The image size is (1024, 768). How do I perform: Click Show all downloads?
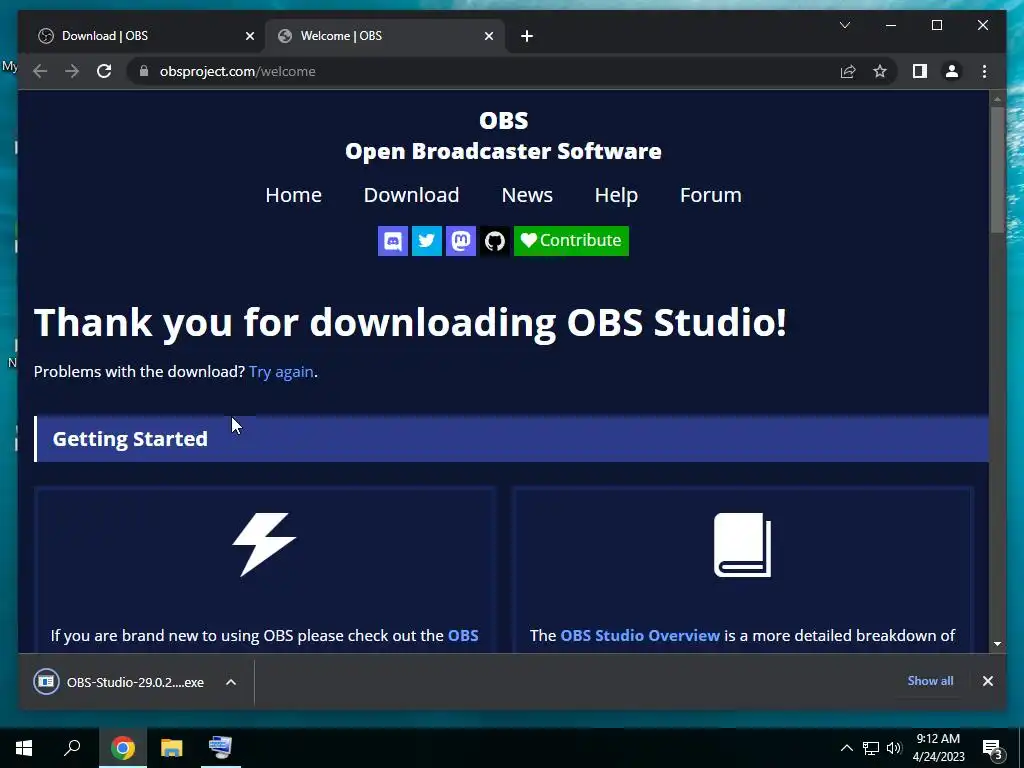pos(930,680)
